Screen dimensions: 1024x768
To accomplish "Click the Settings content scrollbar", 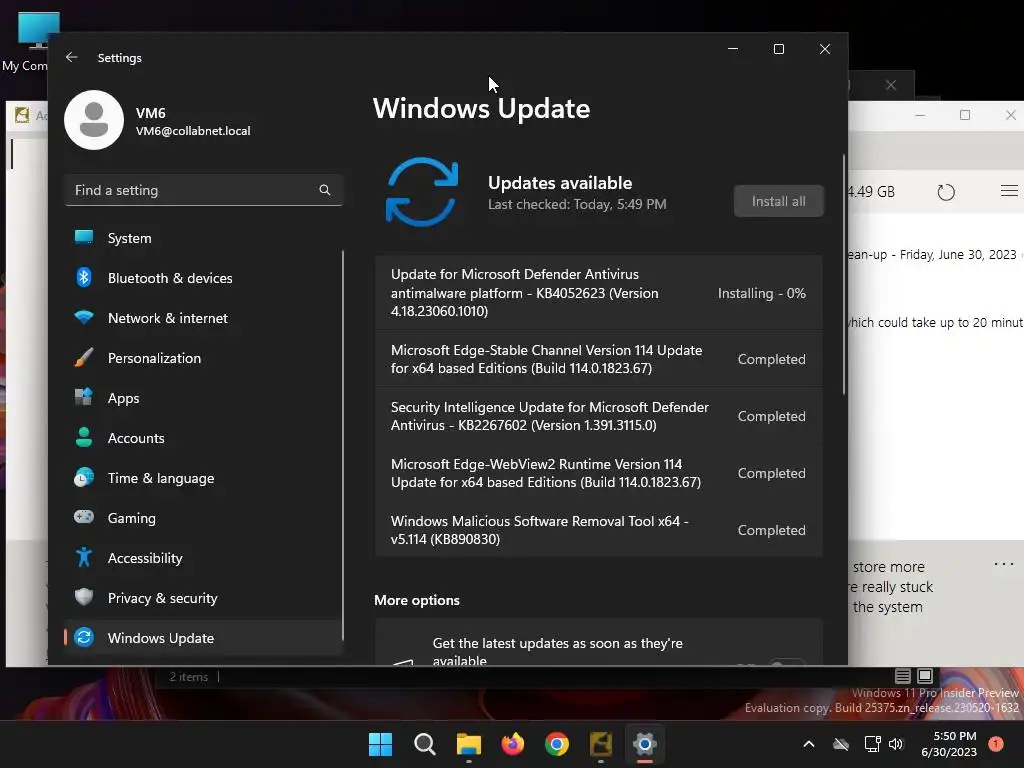I will (844, 274).
